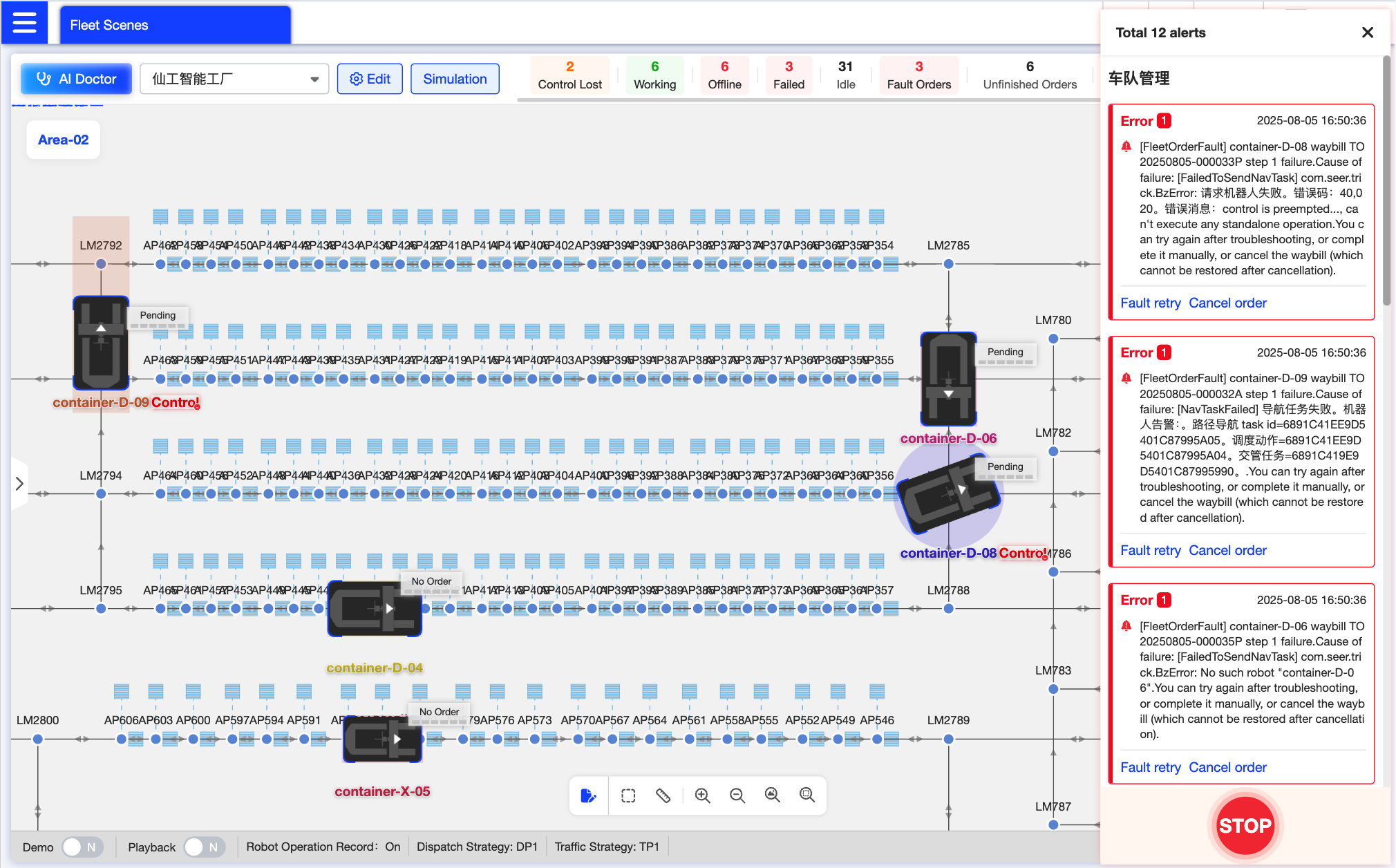Open the hamburger main menu
The width and height of the screenshot is (1396, 868).
click(x=24, y=23)
